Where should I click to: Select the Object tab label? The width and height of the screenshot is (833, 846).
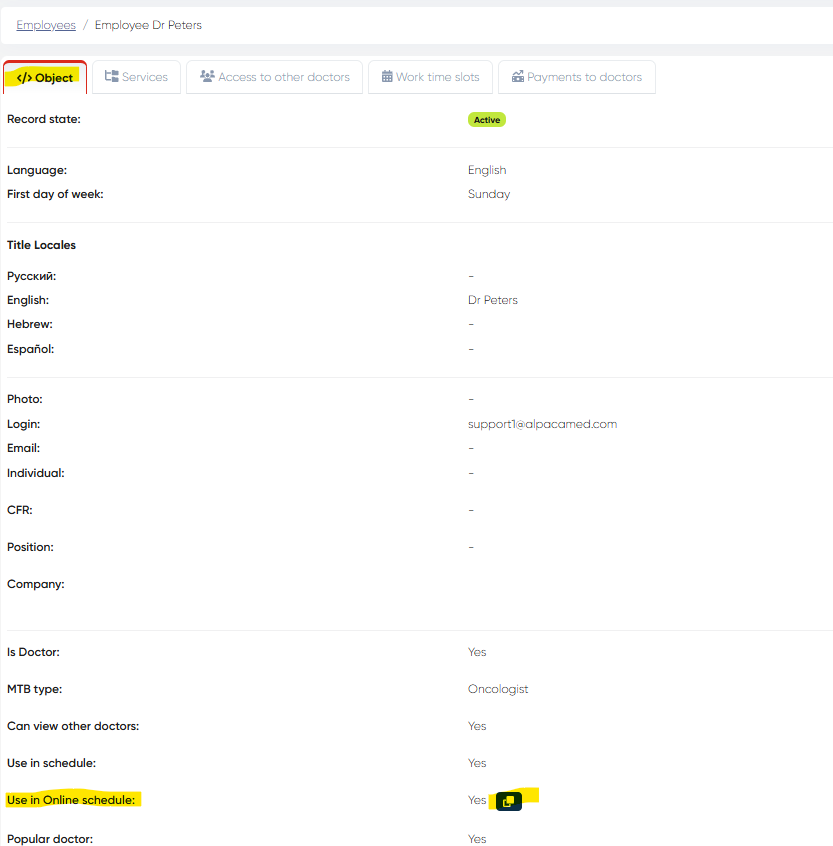pyautogui.click(x=54, y=78)
